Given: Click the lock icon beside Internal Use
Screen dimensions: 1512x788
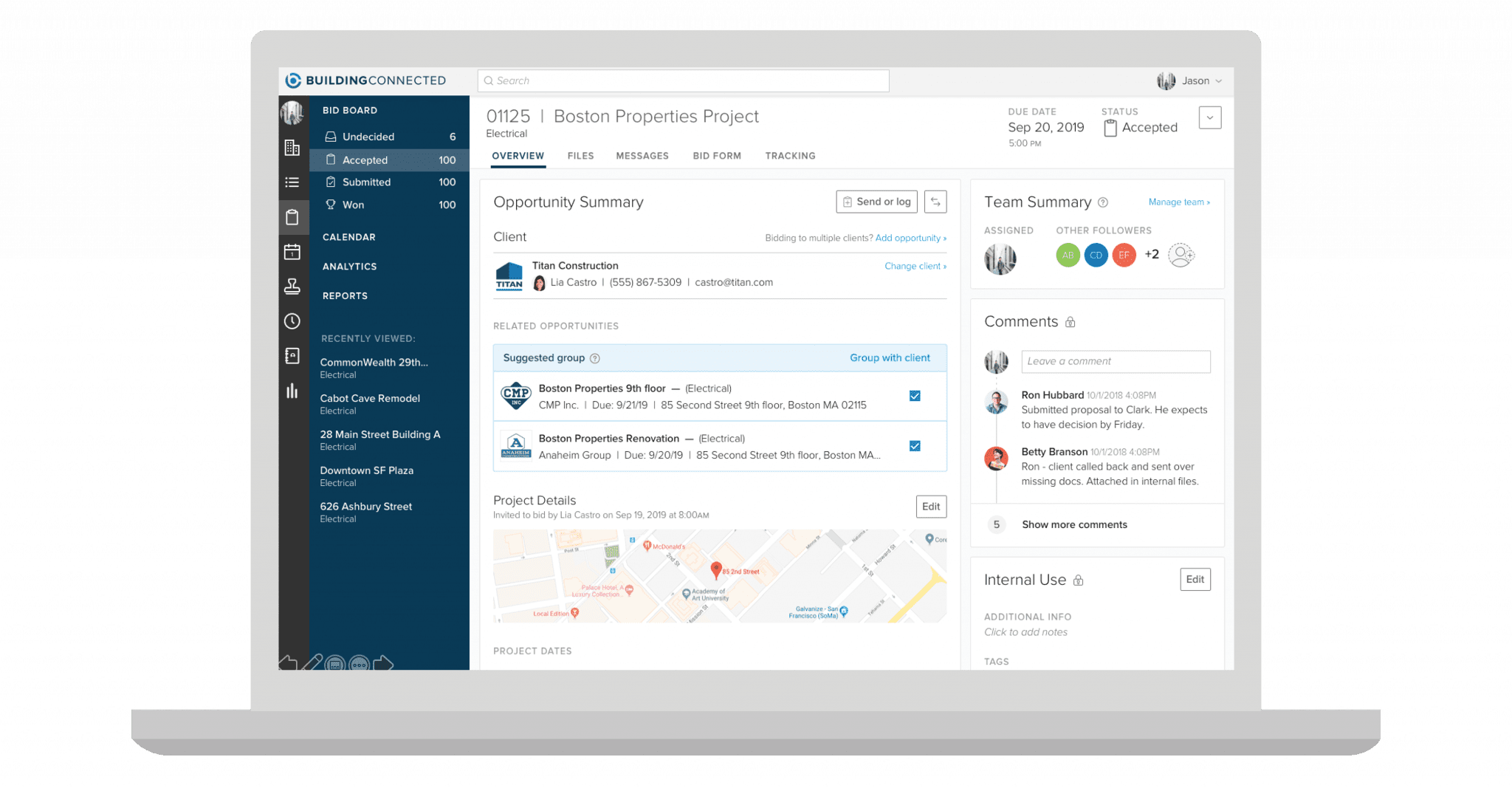Looking at the screenshot, I should 1078,580.
